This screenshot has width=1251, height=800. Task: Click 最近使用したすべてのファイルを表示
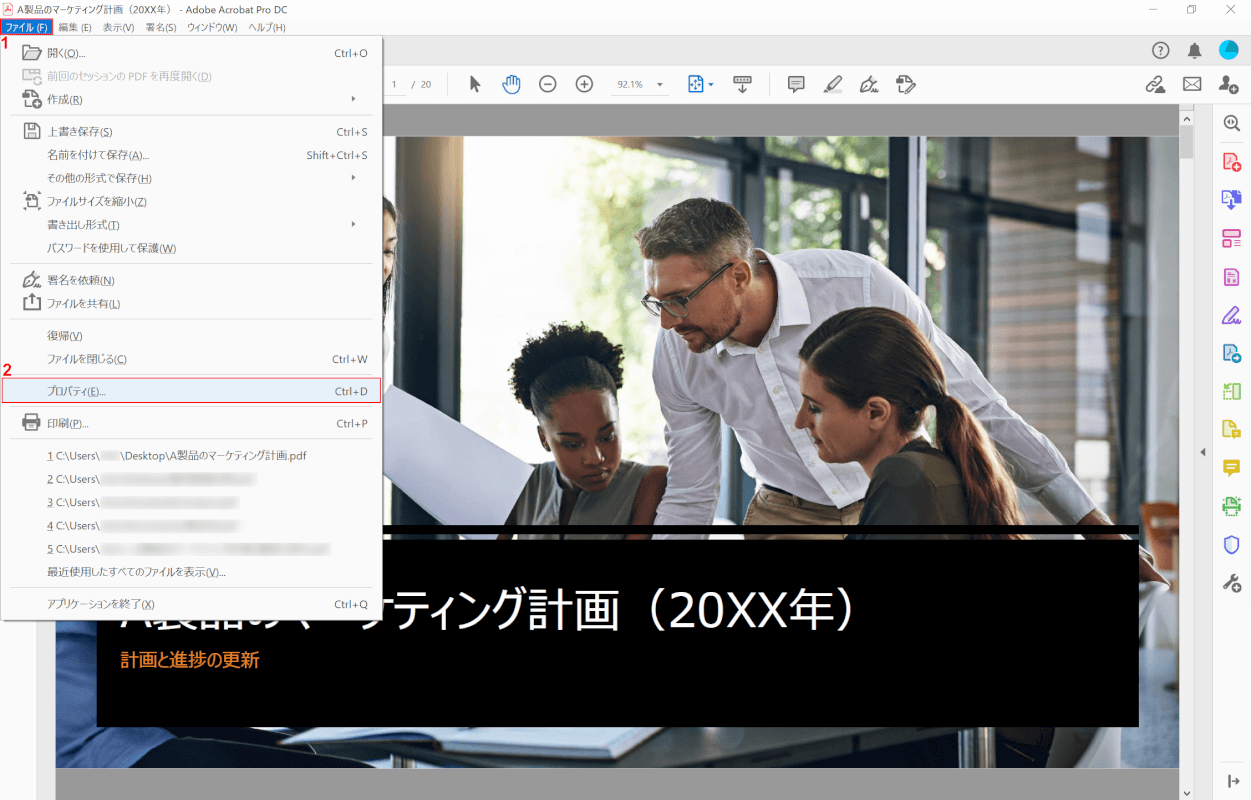click(136, 572)
